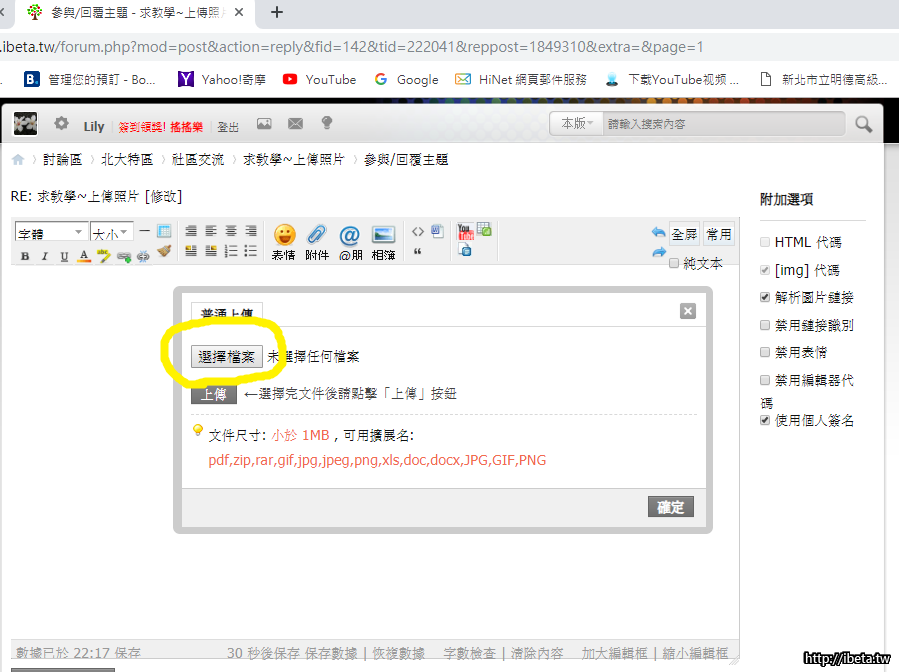
Task: Click the settings gear icon beside Lily
Action: [62, 124]
